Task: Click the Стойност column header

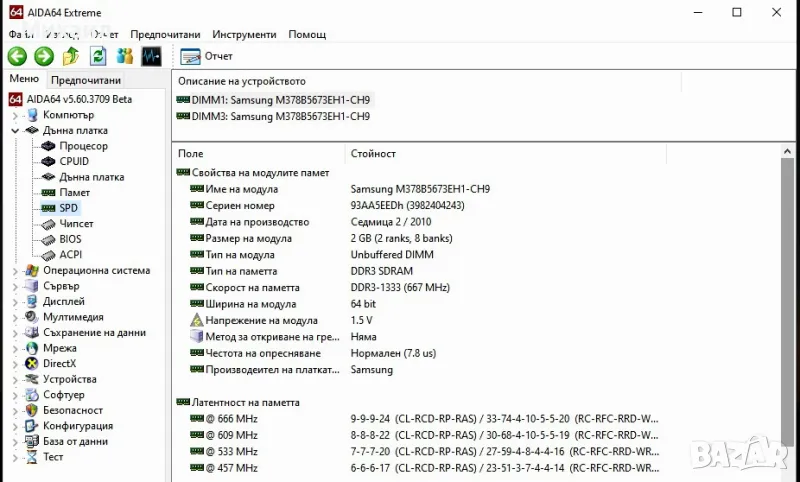Action: [x=373, y=154]
